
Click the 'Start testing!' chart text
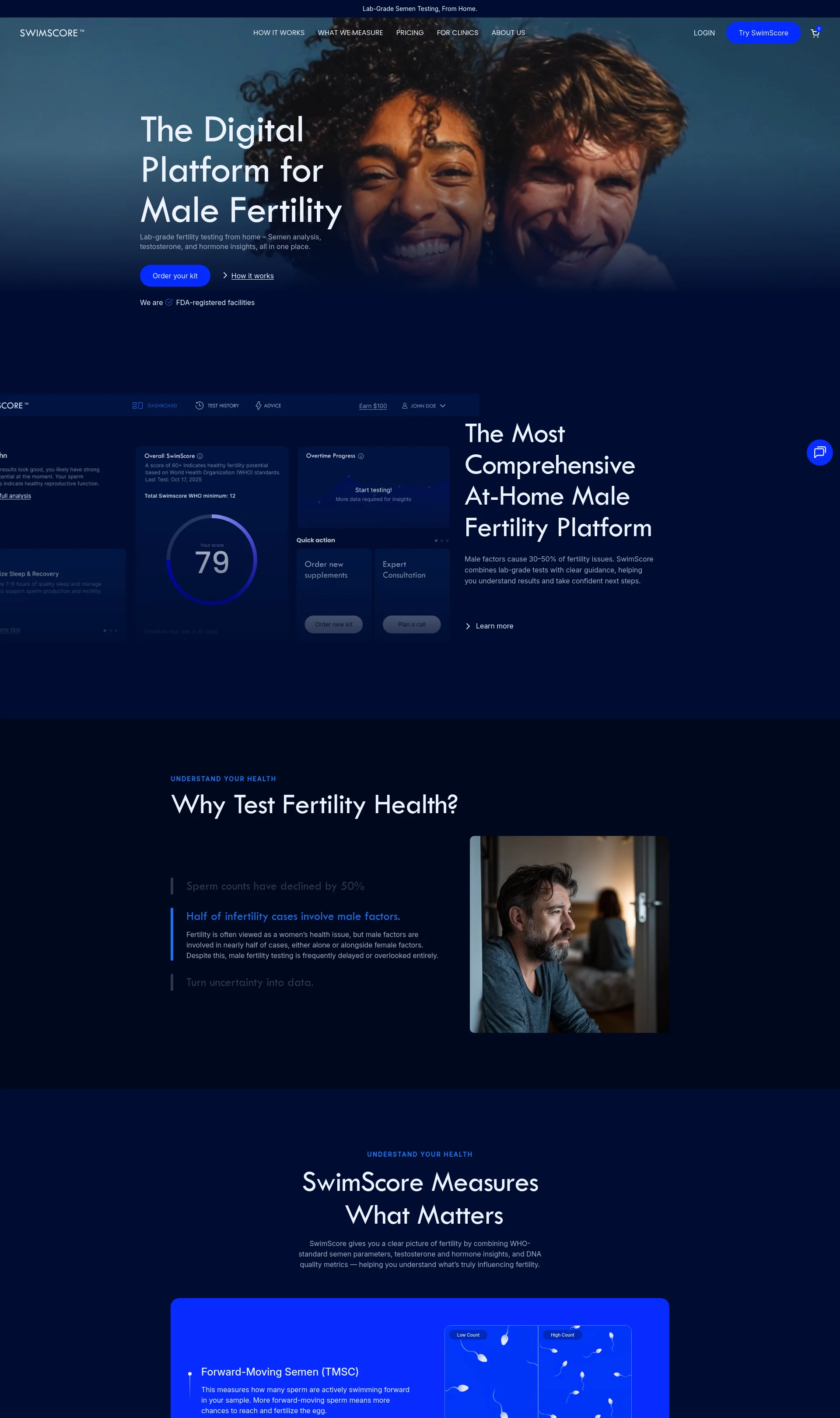373,490
